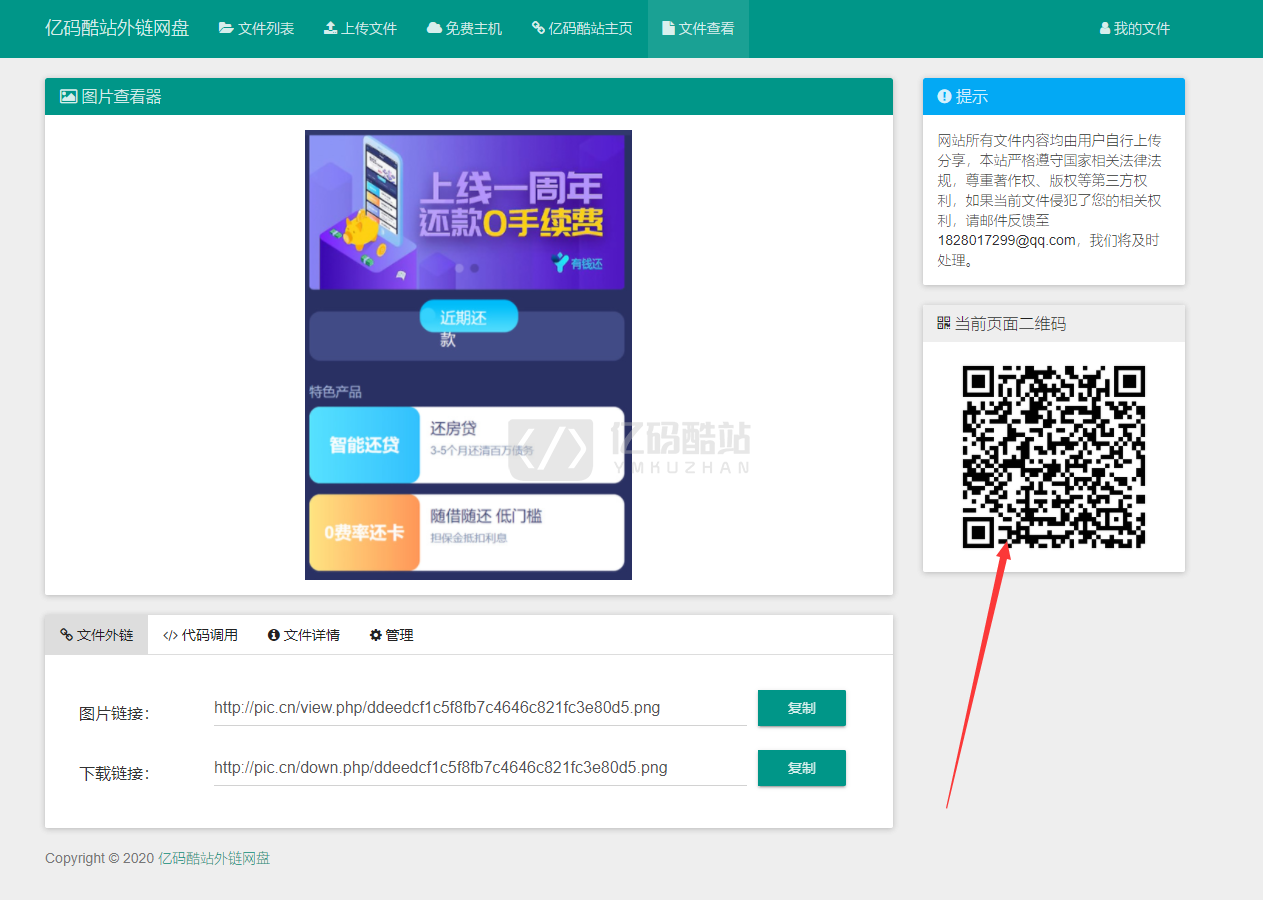Click the 下载链接 URL field
Image resolution: width=1263 pixels, height=900 pixels.
480,768
